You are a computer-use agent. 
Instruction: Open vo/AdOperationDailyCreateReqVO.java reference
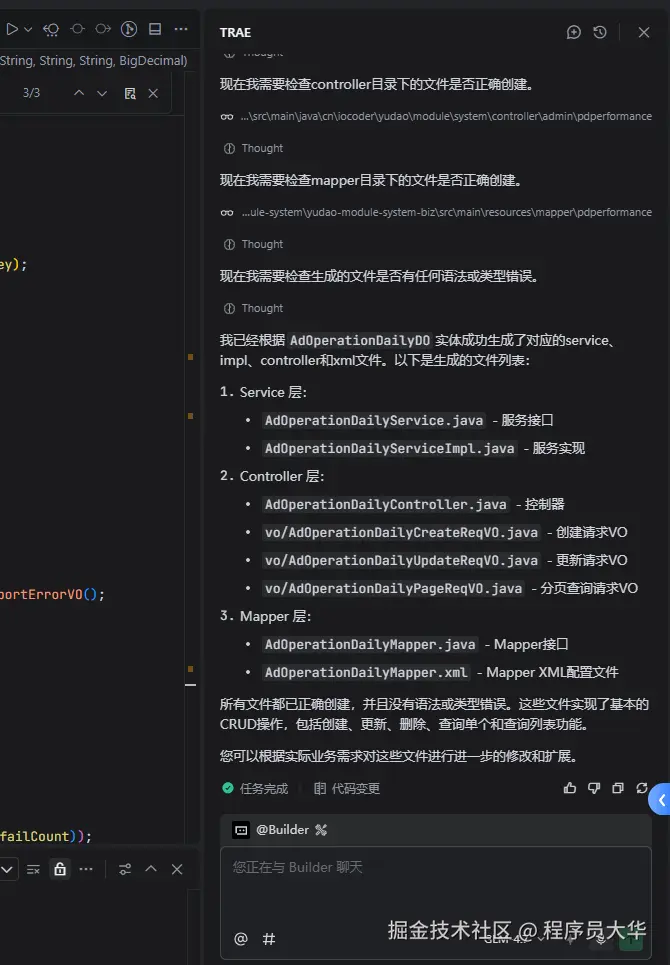tap(401, 532)
